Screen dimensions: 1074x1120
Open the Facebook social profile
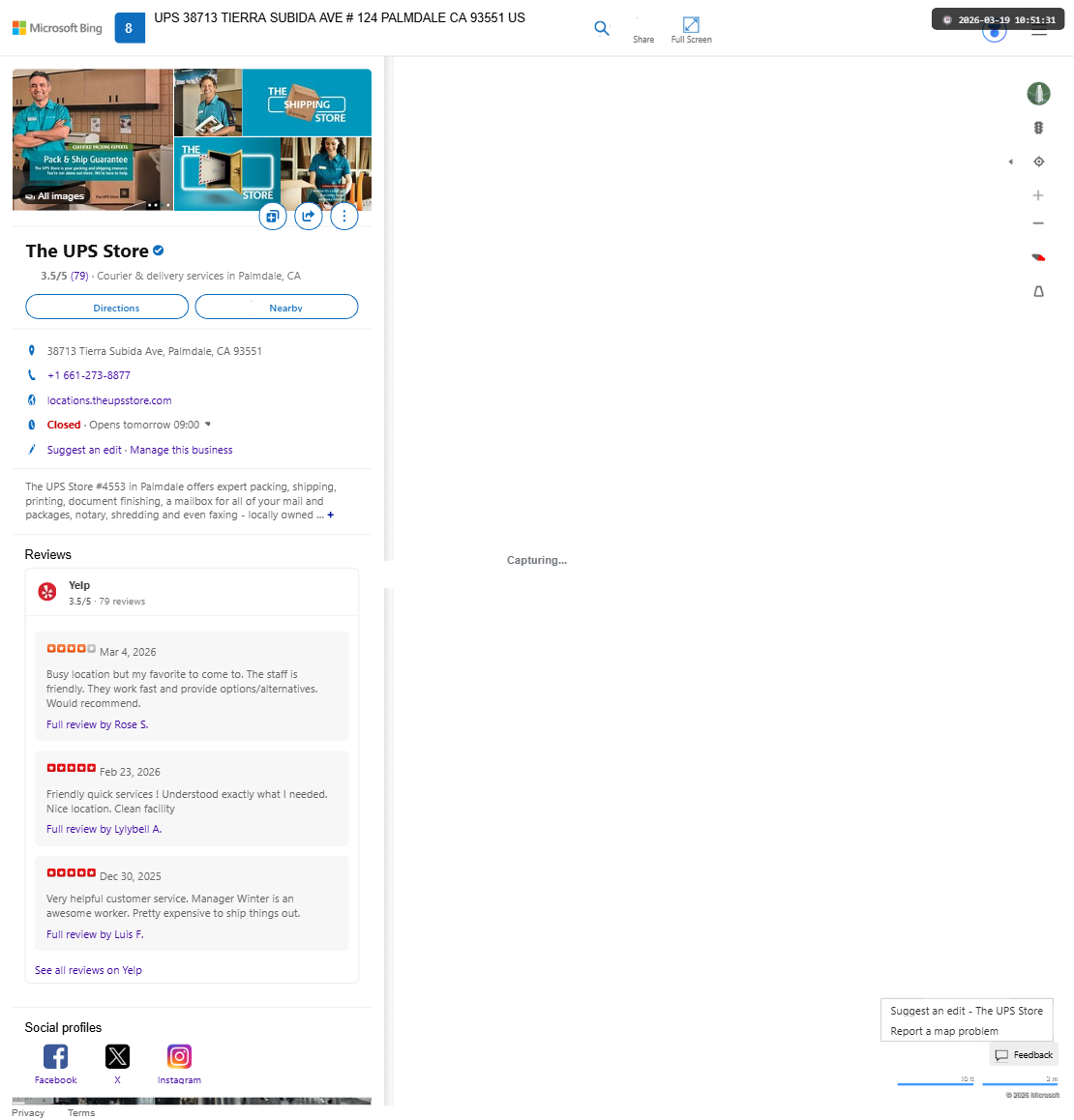pos(56,1064)
